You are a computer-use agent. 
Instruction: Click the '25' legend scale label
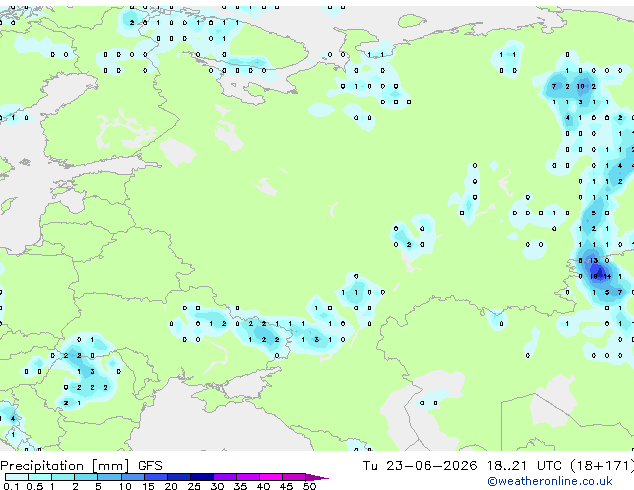click(x=194, y=486)
